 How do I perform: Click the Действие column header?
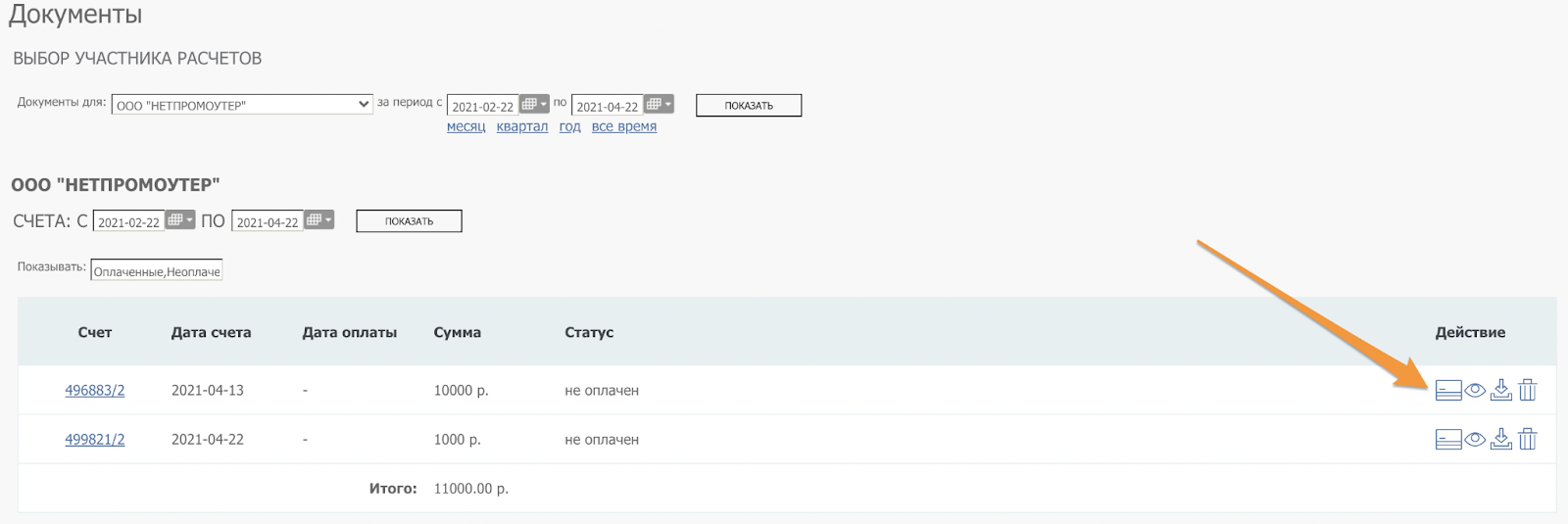pyautogui.click(x=1470, y=332)
